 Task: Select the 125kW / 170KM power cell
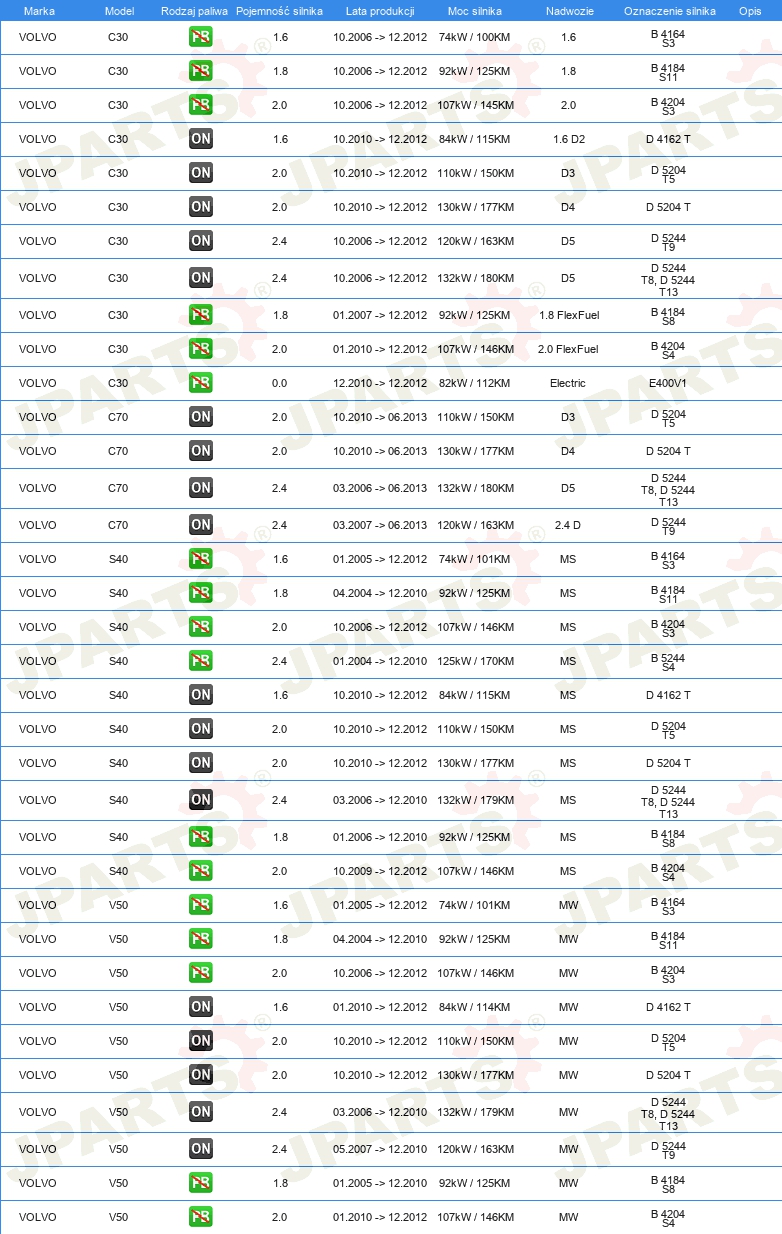476,661
